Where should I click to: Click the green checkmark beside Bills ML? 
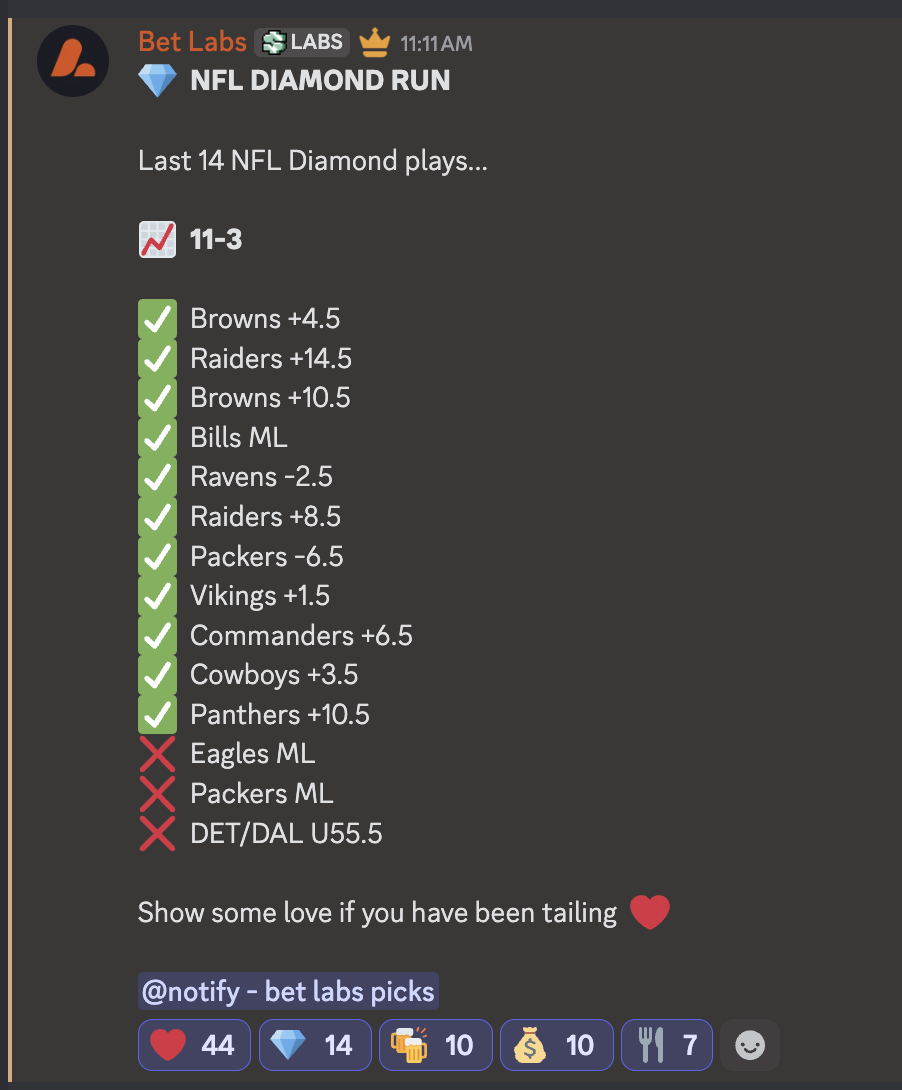[x=157, y=437]
